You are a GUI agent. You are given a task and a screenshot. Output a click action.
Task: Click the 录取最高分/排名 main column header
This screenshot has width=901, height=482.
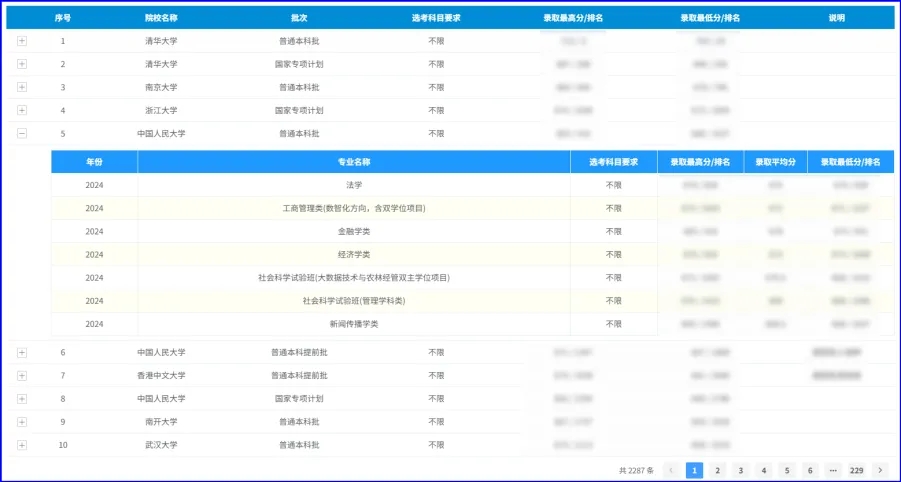pos(573,18)
